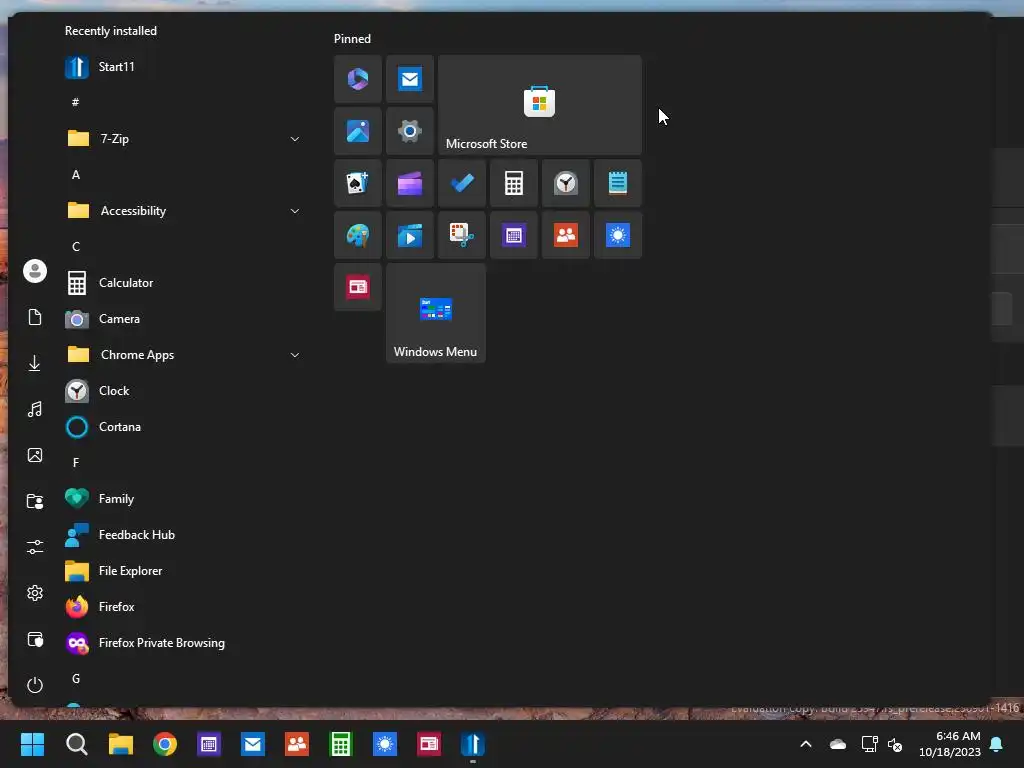Click the user account avatar in sidebar
1024x768 pixels.
(x=35, y=271)
